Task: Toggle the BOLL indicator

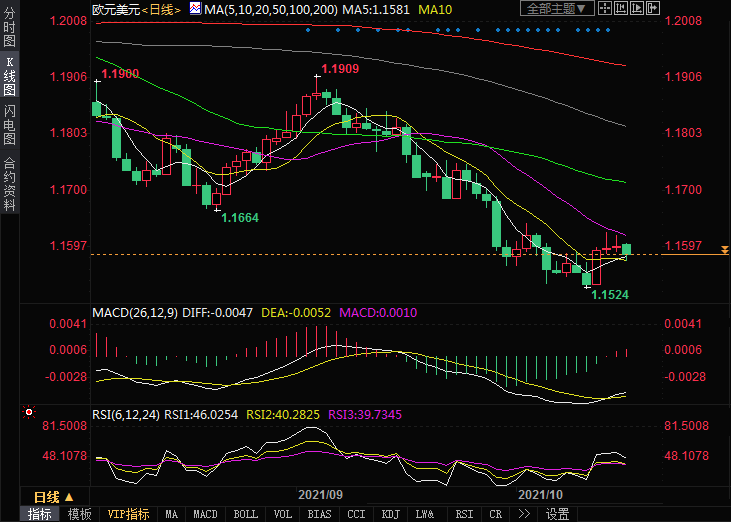Action: (x=244, y=514)
